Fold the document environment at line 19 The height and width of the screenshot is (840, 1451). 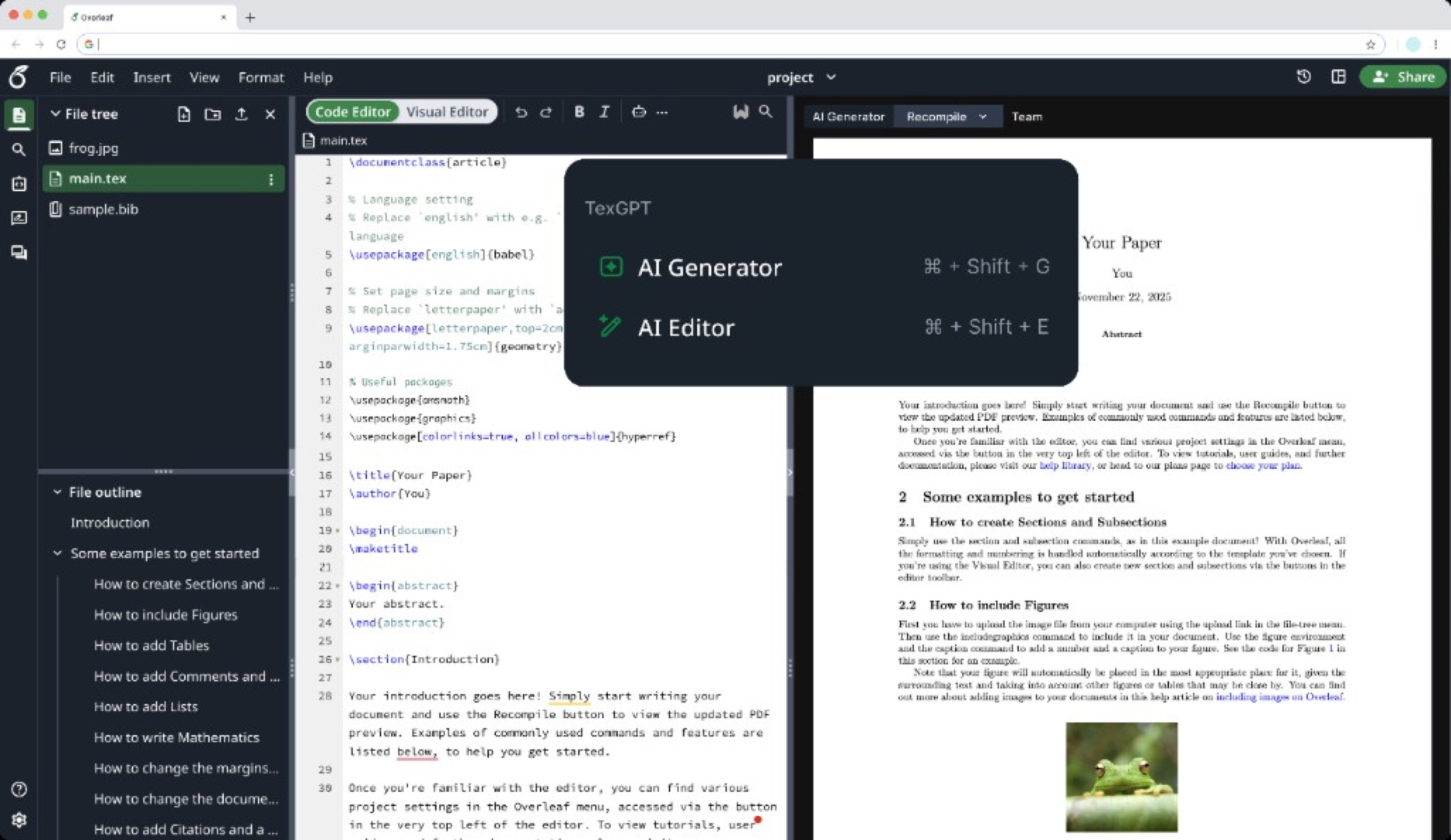click(337, 530)
